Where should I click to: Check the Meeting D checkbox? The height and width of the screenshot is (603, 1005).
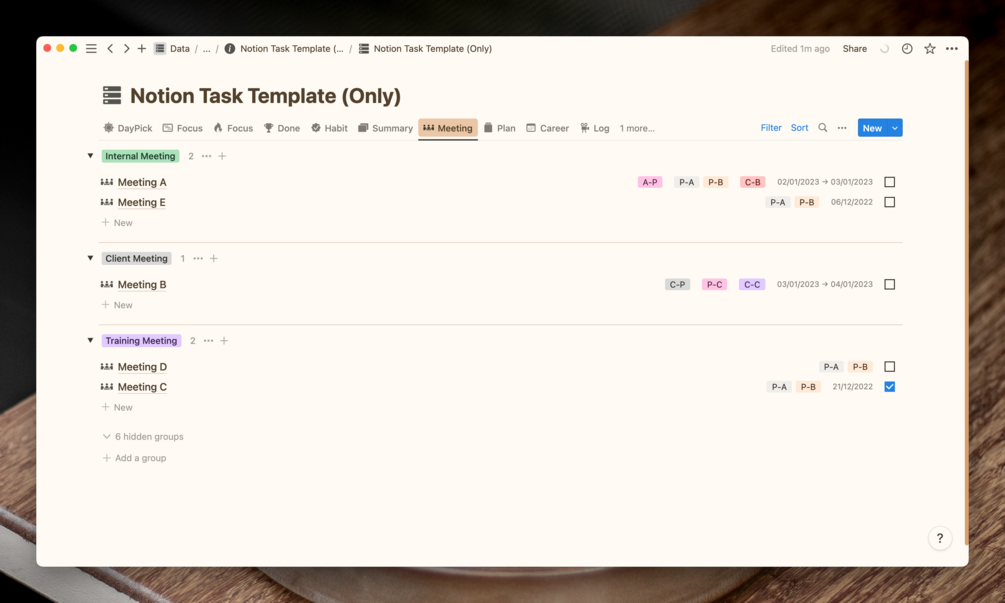tap(890, 367)
